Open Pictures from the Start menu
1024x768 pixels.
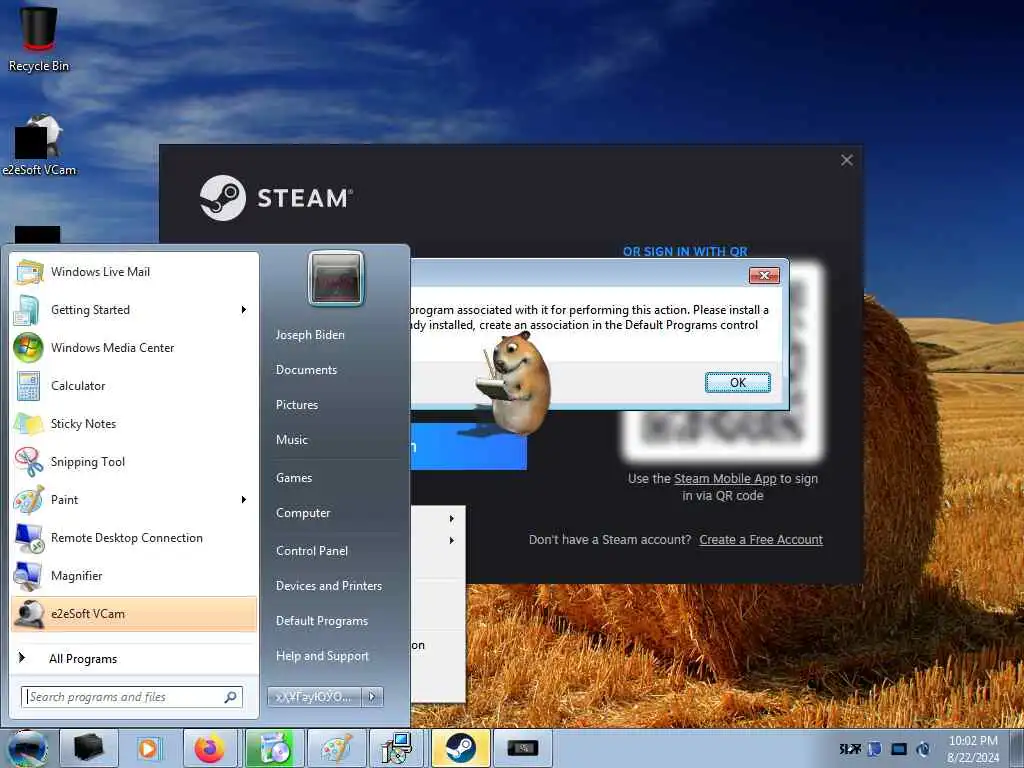pyautogui.click(x=297, y=405)
